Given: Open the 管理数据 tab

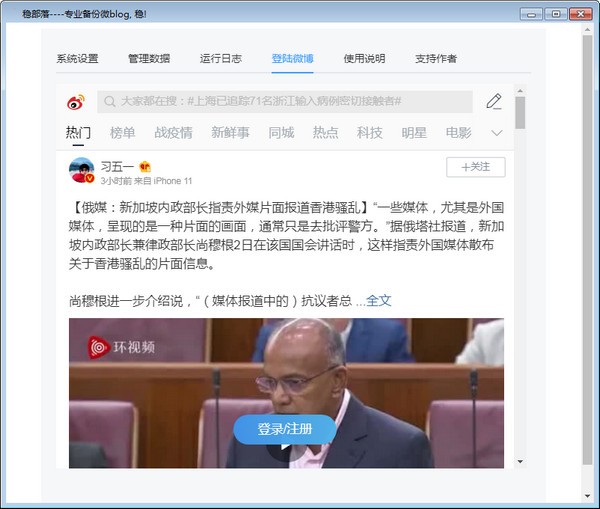Looking at the screenshot, I should [149, 58].
